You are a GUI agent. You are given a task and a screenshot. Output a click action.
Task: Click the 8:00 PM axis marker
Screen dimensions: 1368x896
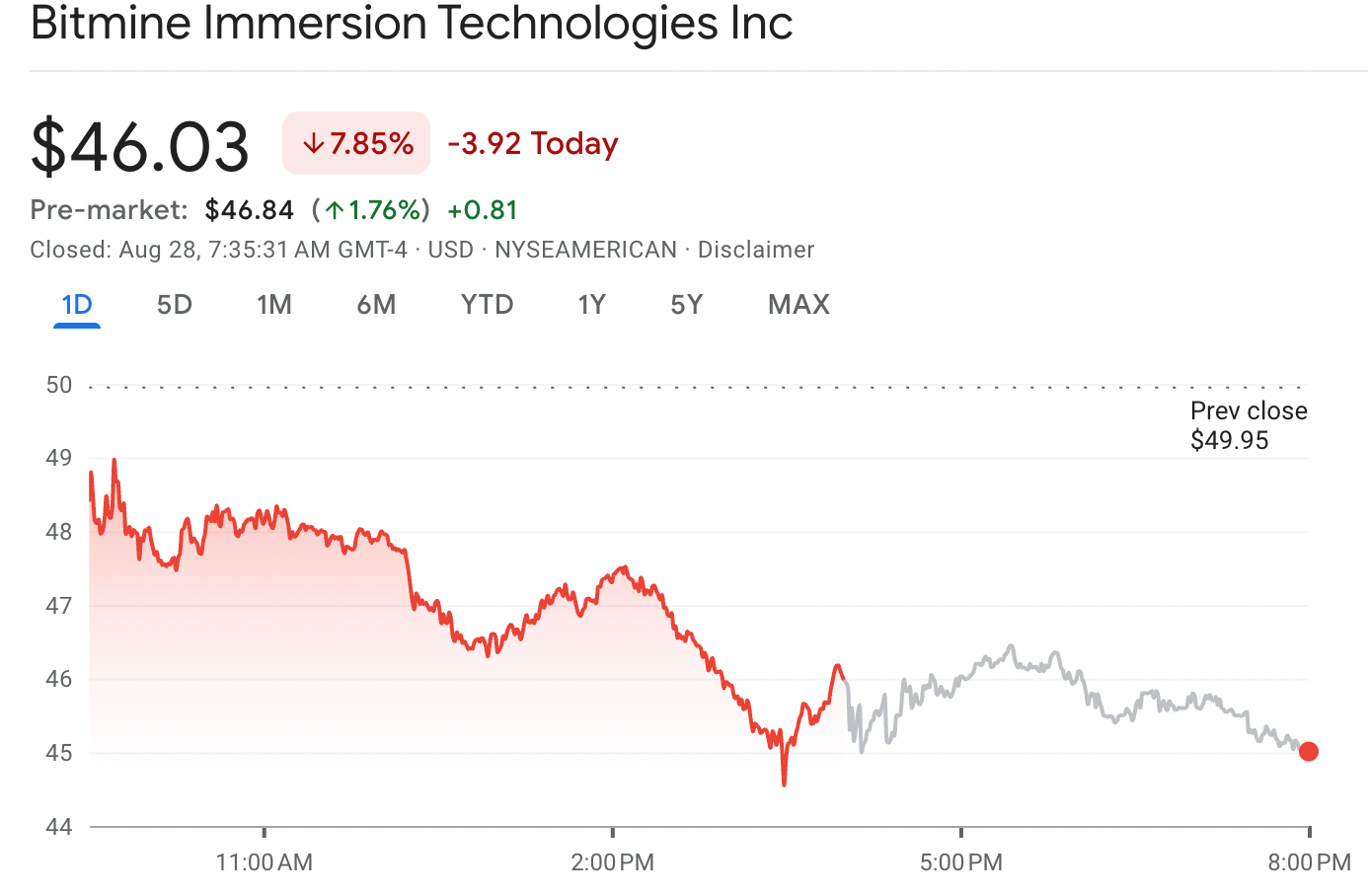(x=1309, y=861)
